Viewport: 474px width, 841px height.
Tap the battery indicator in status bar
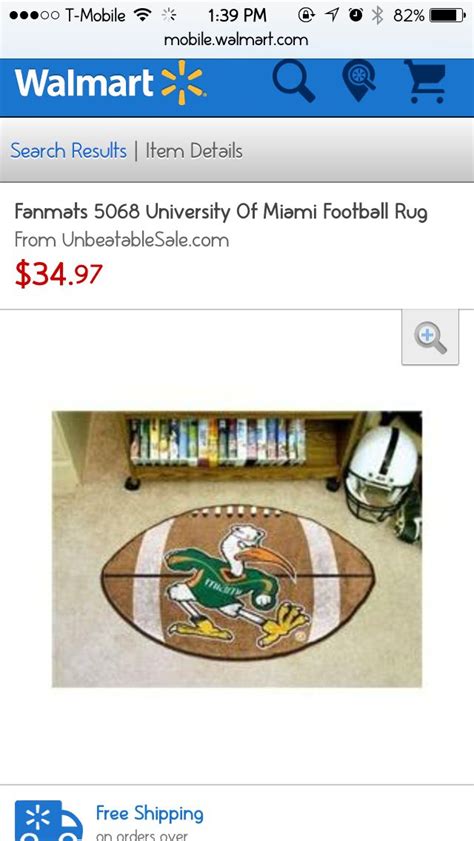coord(447,16)
